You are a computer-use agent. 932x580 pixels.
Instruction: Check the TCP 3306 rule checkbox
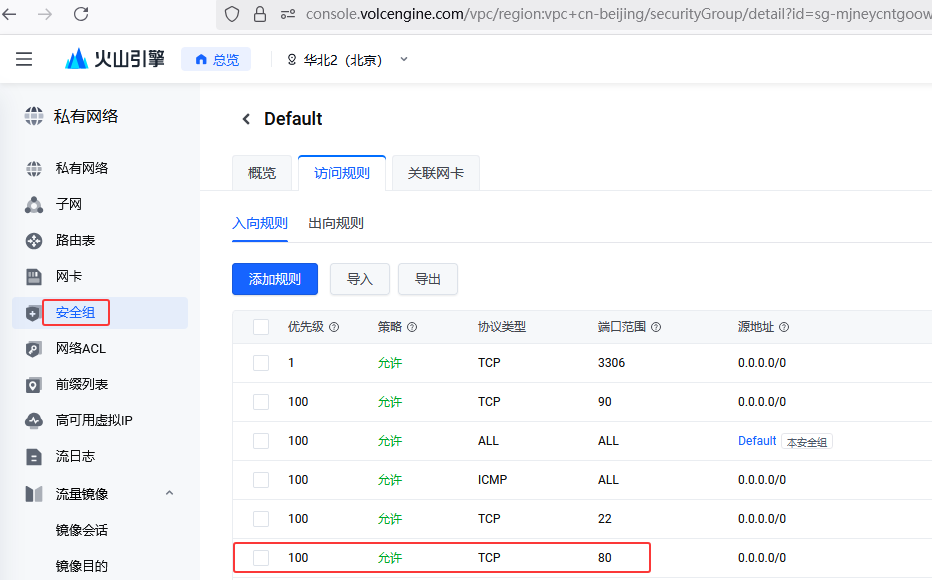[261, 363]
